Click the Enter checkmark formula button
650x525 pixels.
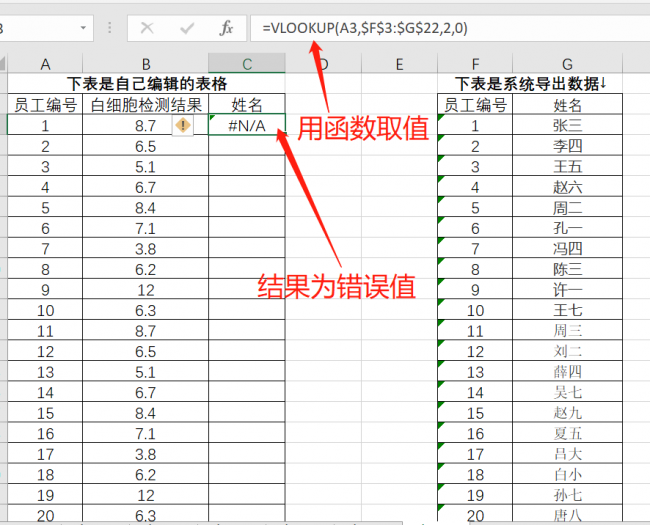point(187,28)
